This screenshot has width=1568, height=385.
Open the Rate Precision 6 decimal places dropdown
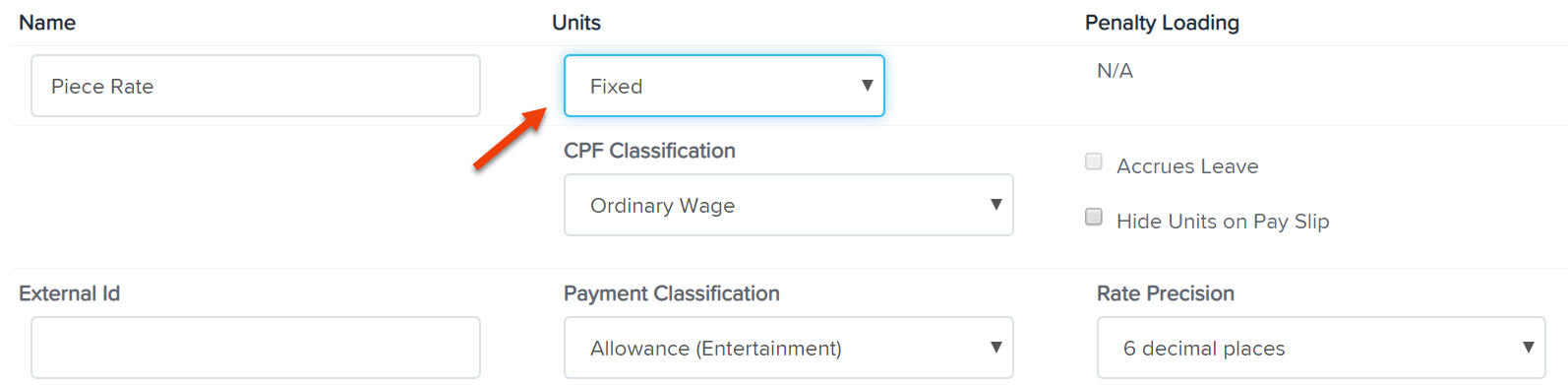point(1321,348)
